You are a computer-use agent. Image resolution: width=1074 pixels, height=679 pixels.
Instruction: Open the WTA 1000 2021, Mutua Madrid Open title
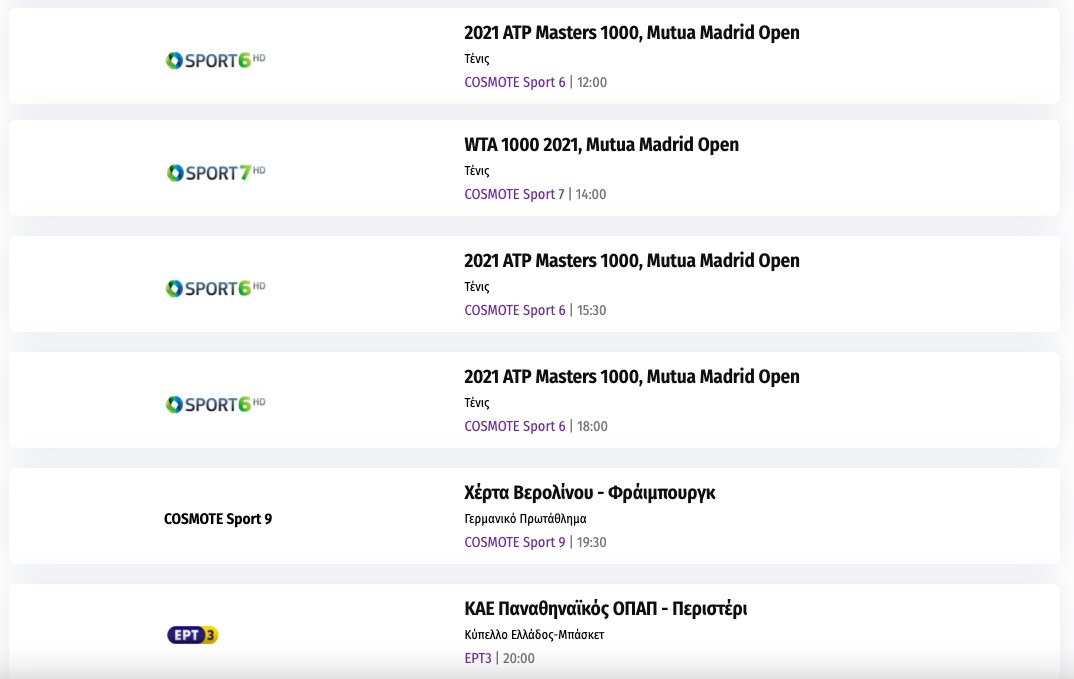coord(601,145)
